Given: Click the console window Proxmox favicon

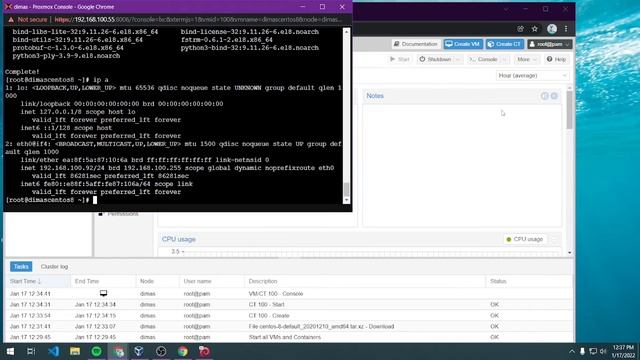Looking at the screenshot, I should coord(8,7).
